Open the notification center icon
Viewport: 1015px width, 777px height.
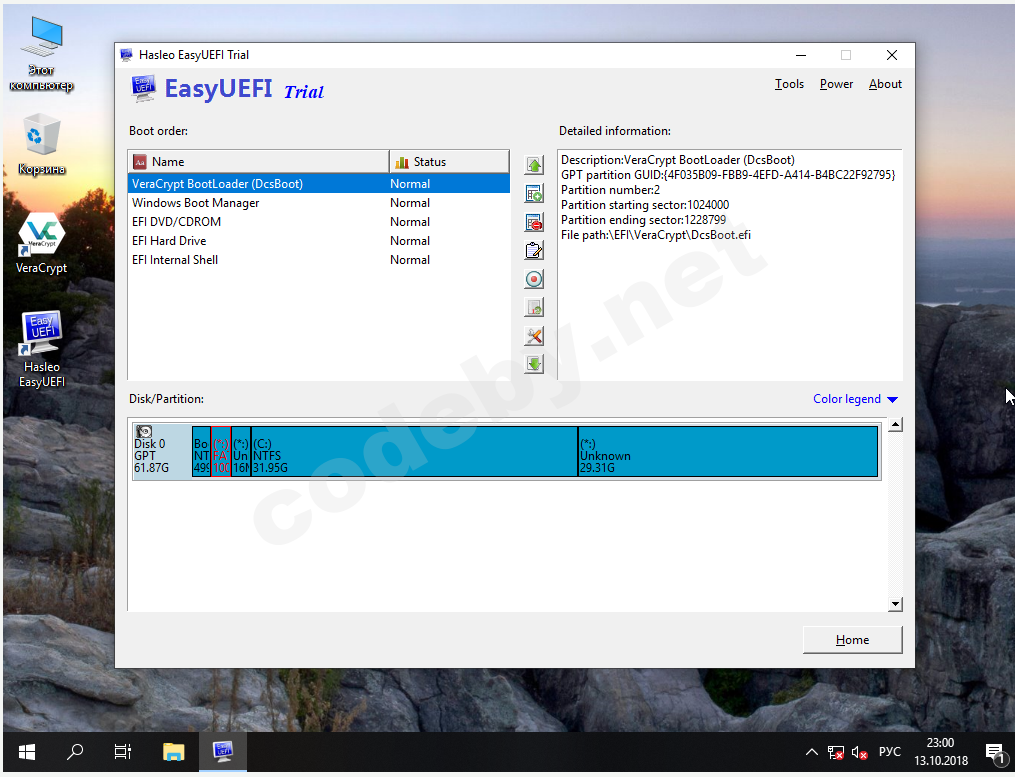click(x=994, y=752)
